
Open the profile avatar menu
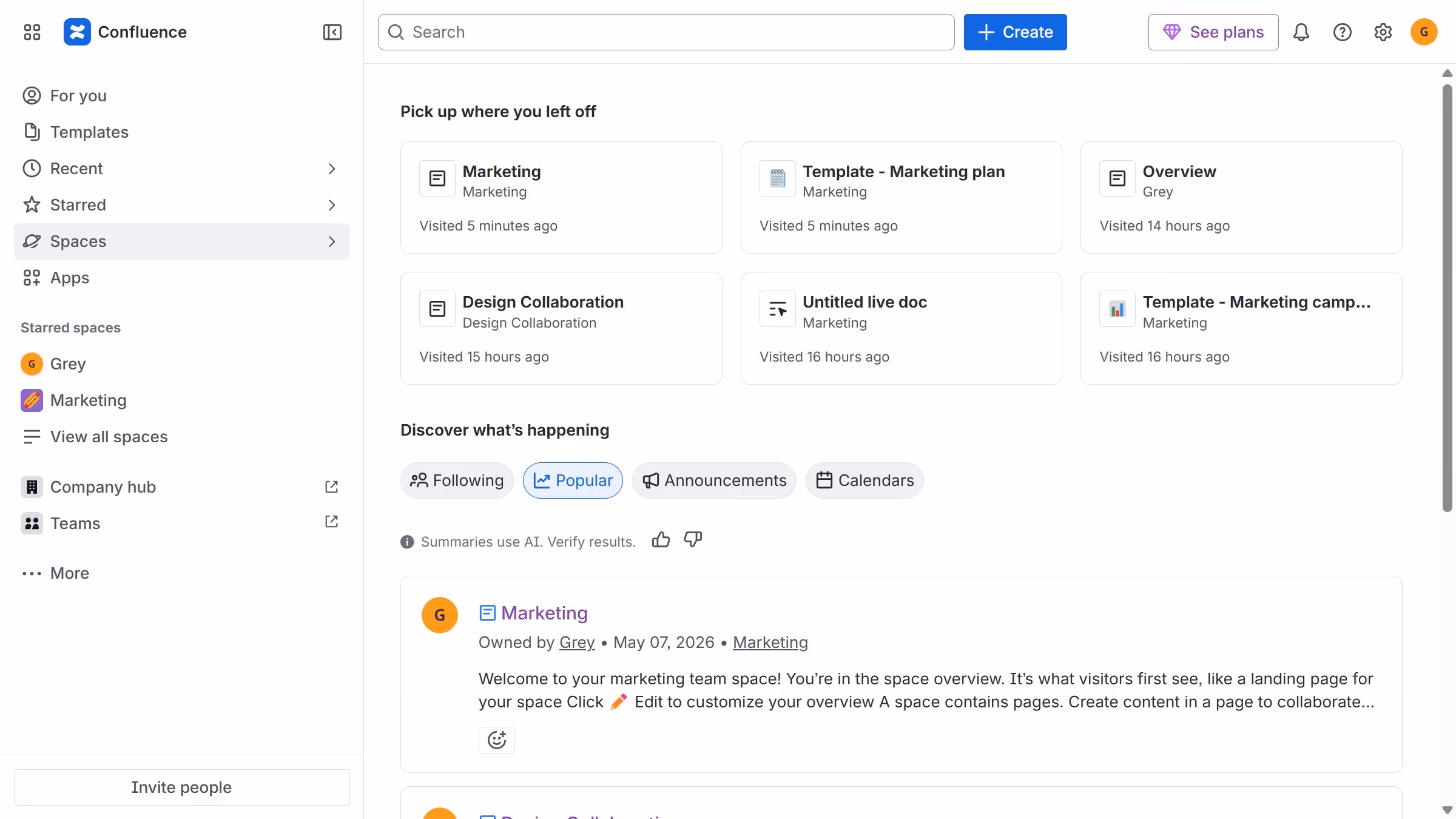pyautogui.click(x=1424, y=32)
